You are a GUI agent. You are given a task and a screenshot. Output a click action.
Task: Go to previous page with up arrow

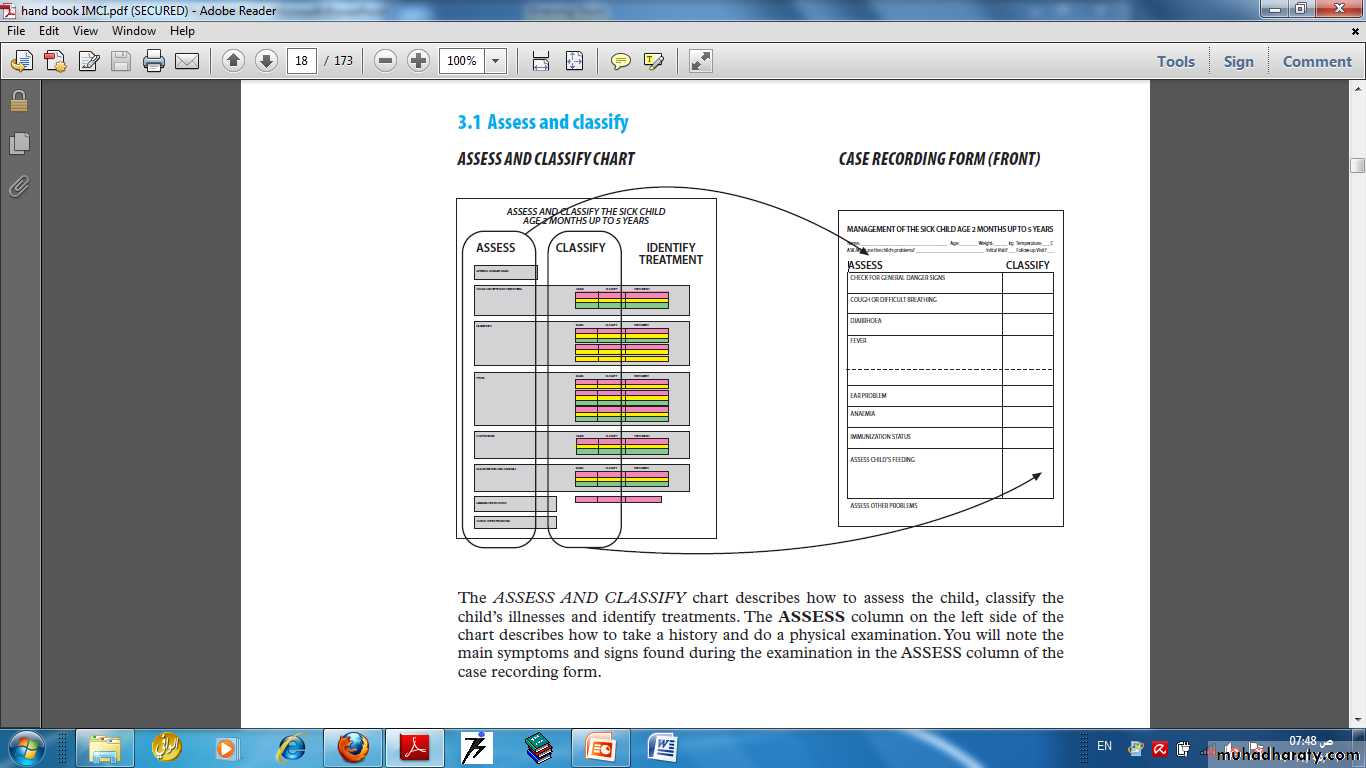[x=233, y=61]
